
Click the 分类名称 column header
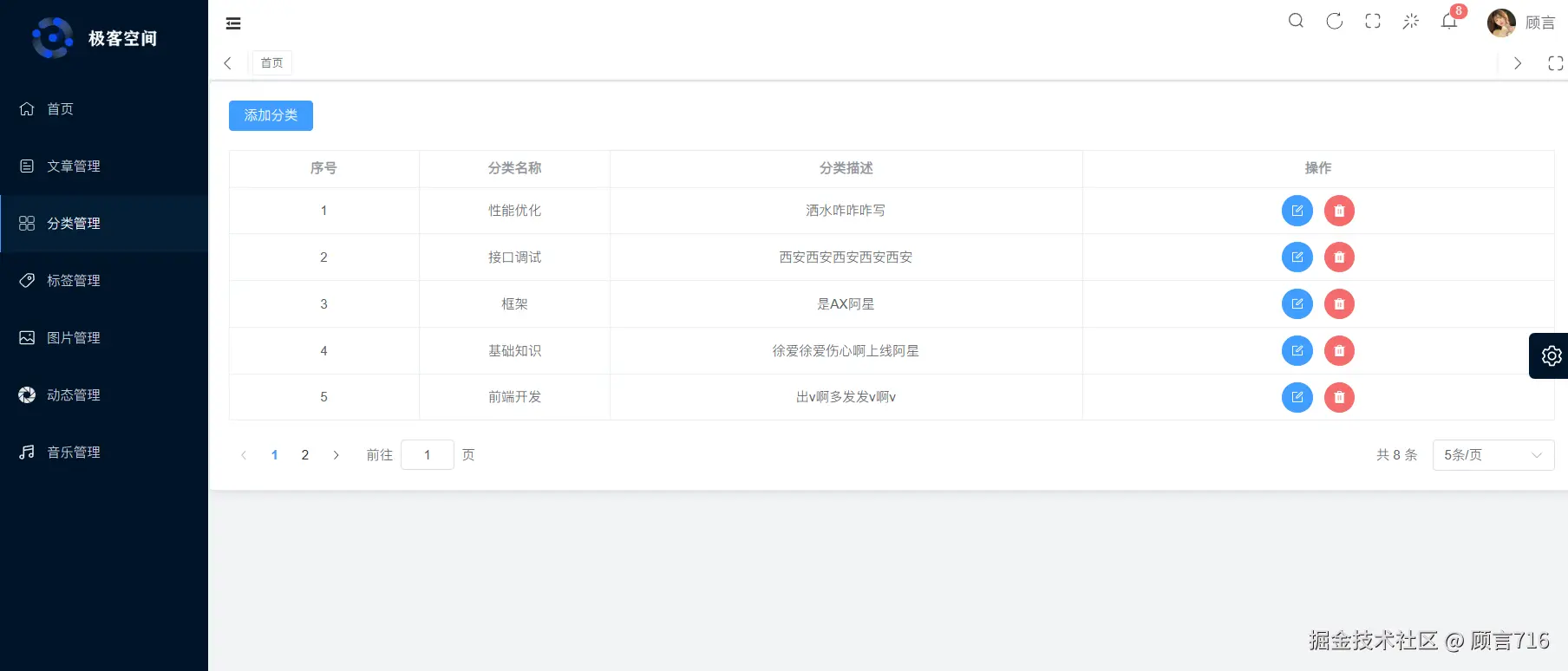515,168
